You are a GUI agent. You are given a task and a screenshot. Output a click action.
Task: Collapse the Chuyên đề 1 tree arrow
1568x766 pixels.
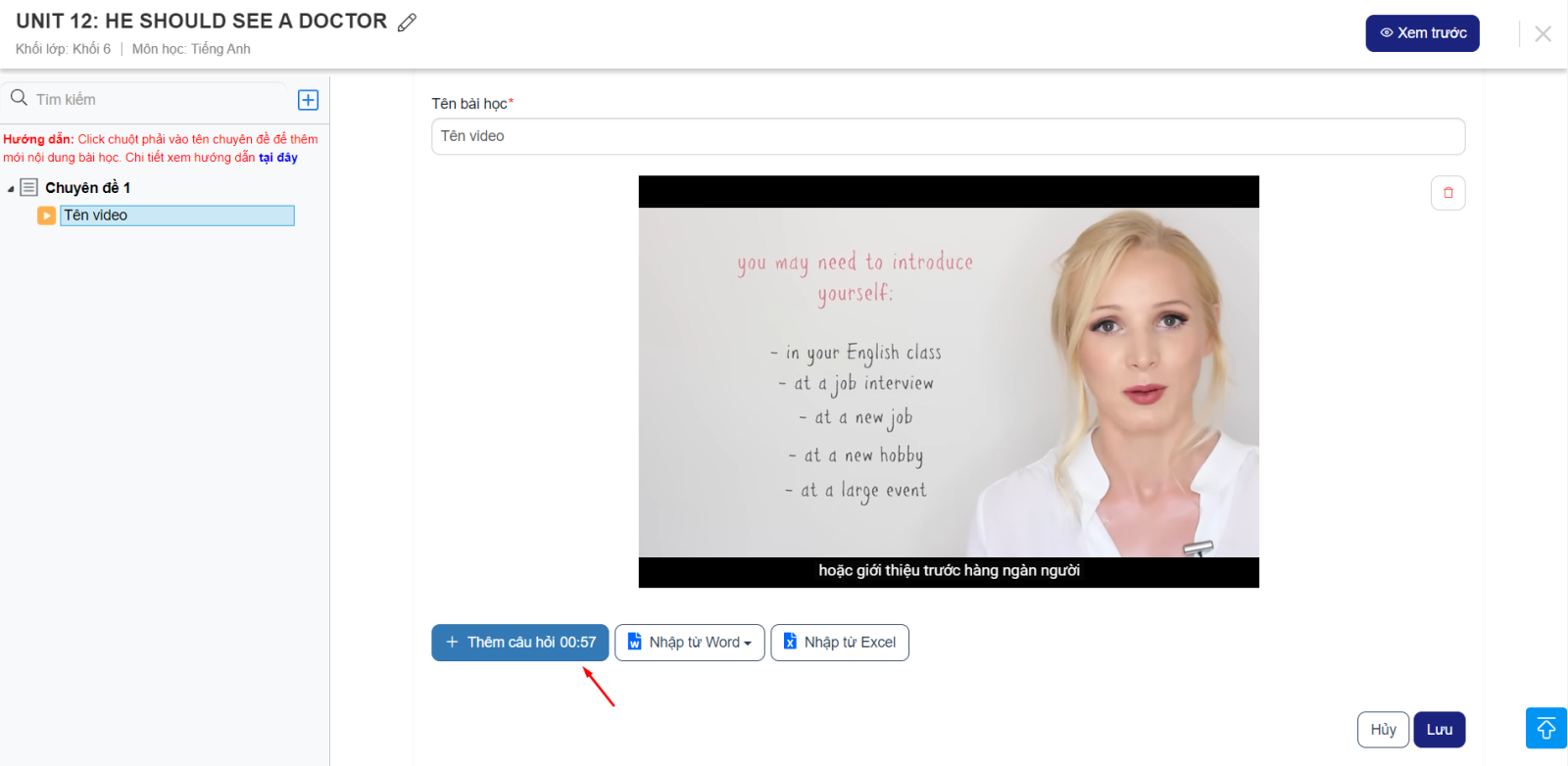click(x=11, y=188)
